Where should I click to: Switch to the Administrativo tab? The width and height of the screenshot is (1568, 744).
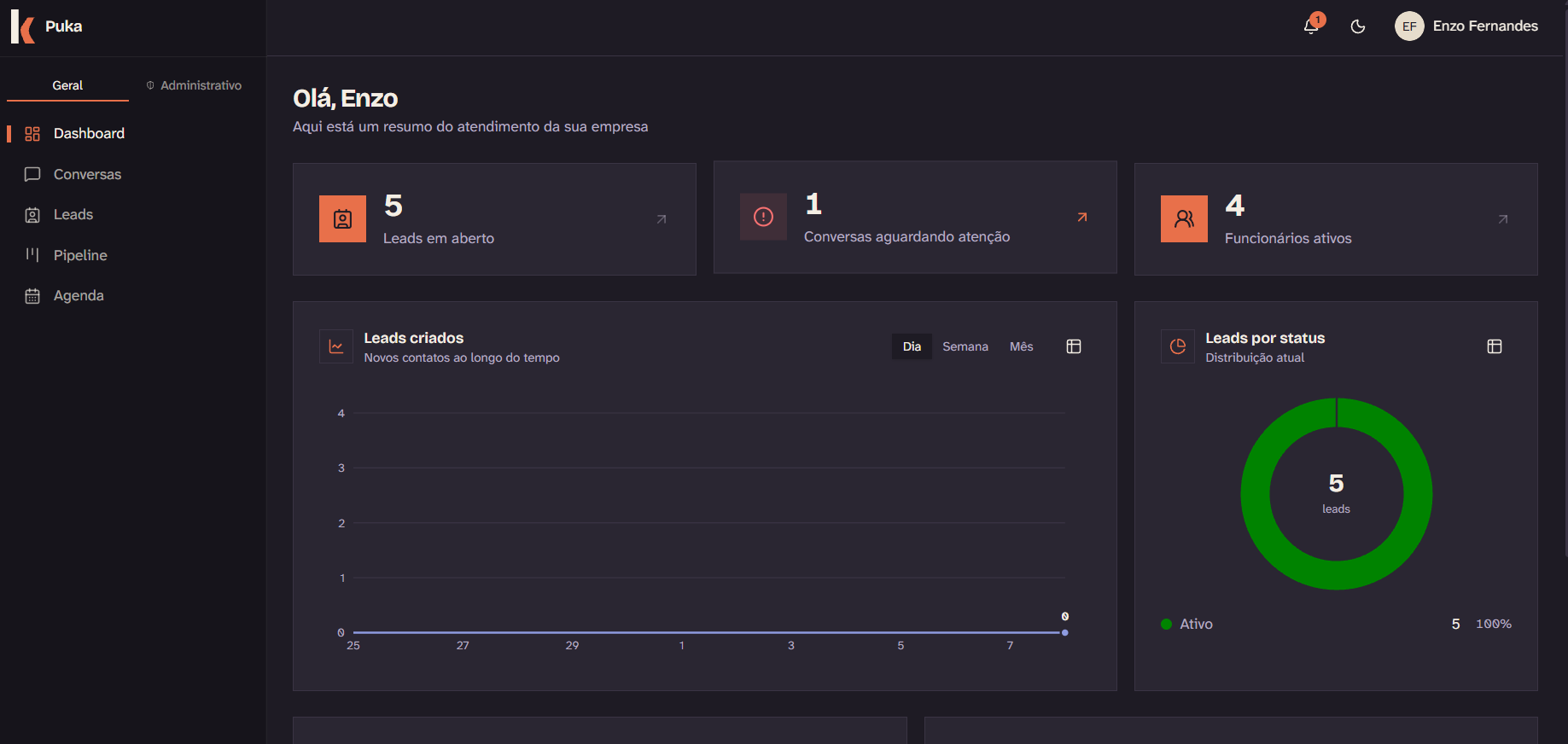pyautogui.click(x=194, y=85)
